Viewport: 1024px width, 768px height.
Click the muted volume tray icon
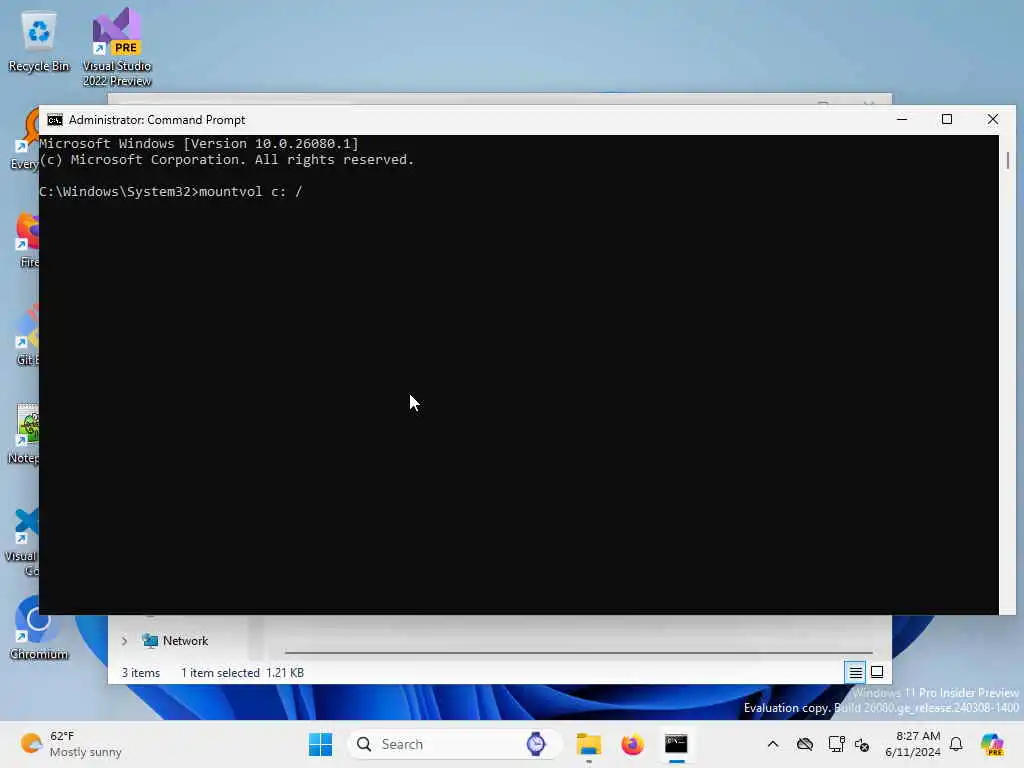pos(862,744)
